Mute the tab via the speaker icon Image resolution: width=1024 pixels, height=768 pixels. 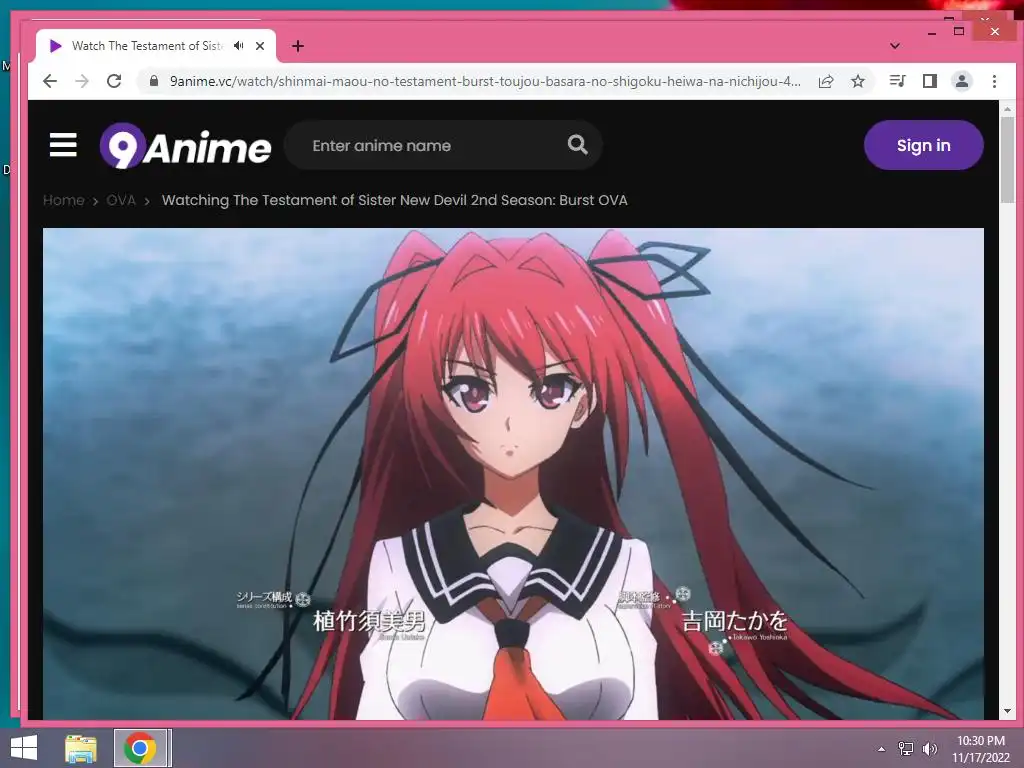239,46
